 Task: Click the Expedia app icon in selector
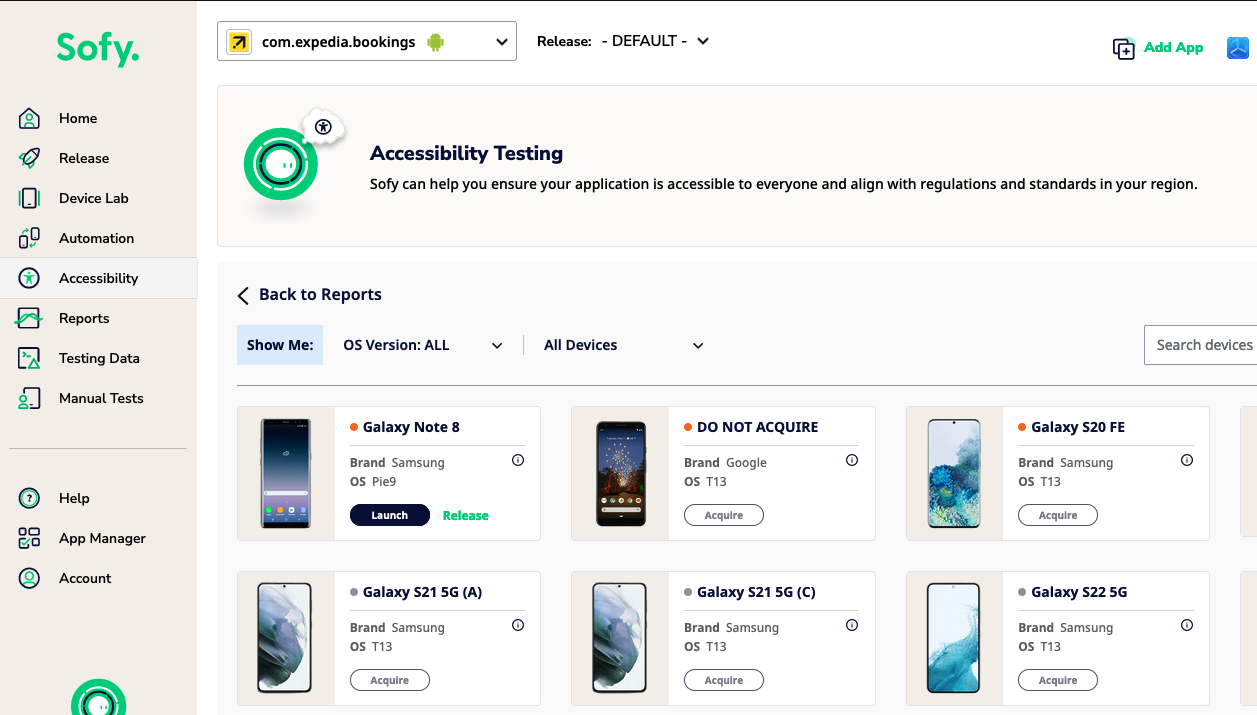click(239, 42)
